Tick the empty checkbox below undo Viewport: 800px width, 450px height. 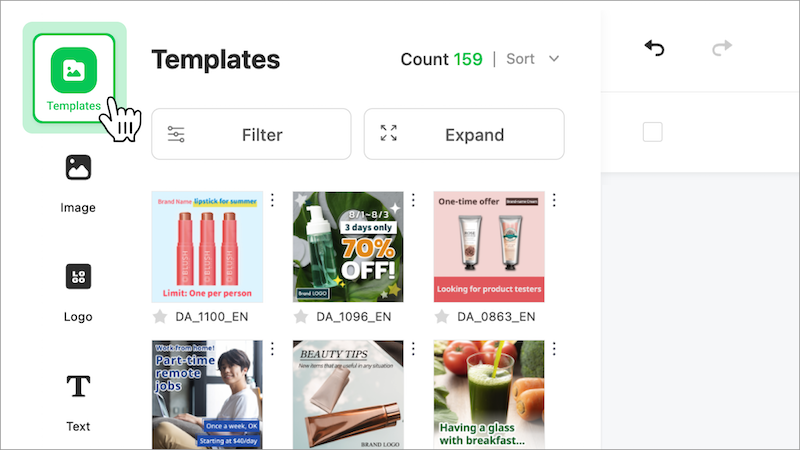652,132
